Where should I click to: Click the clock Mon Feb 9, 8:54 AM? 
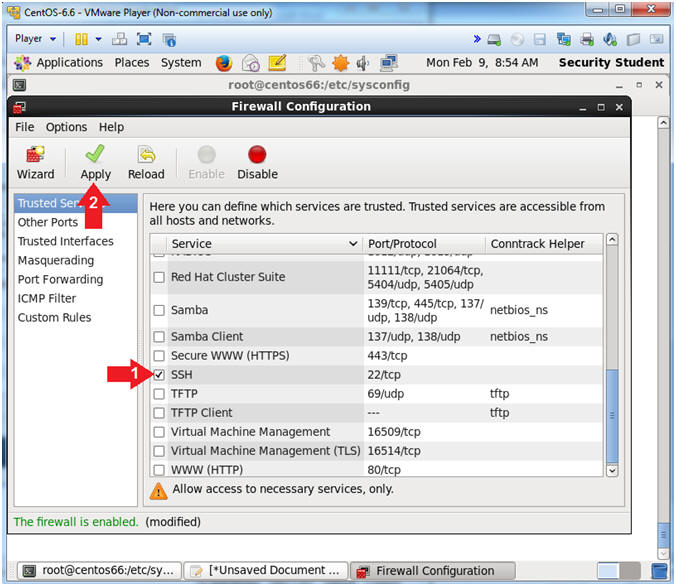click(x=482, y=63)
